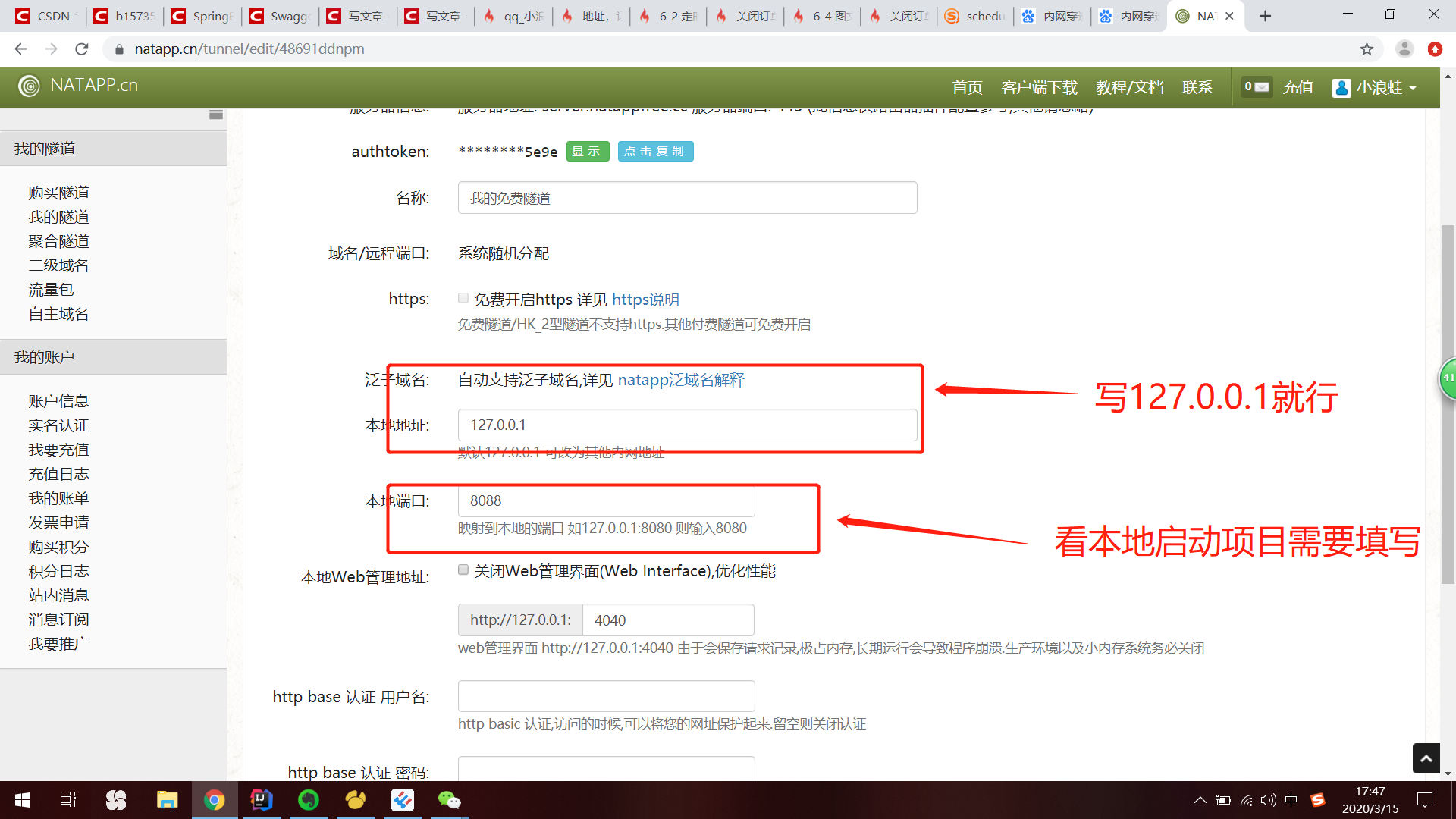Image resolution: width=1456 pixels, height=819 pixels.
Task: Toggle the sidebar collapse hamburger icon
Action: (x=216, y=115)
